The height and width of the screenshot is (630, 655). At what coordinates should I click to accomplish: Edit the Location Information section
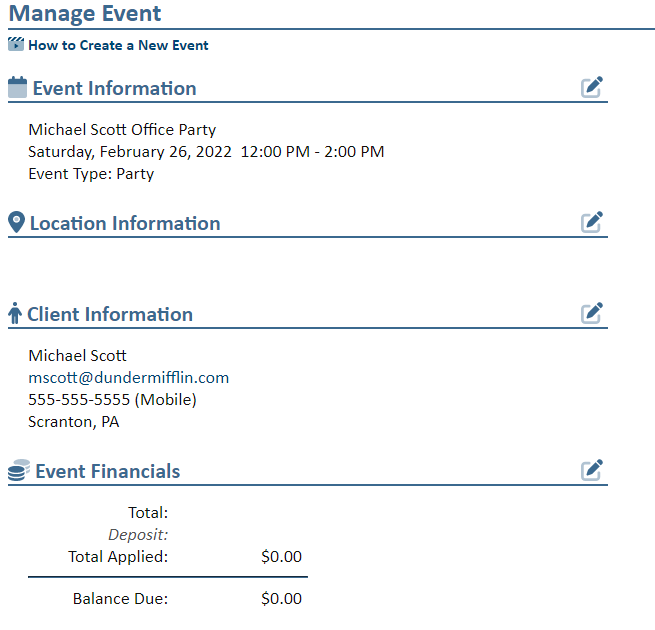click(x=592, y=221)
